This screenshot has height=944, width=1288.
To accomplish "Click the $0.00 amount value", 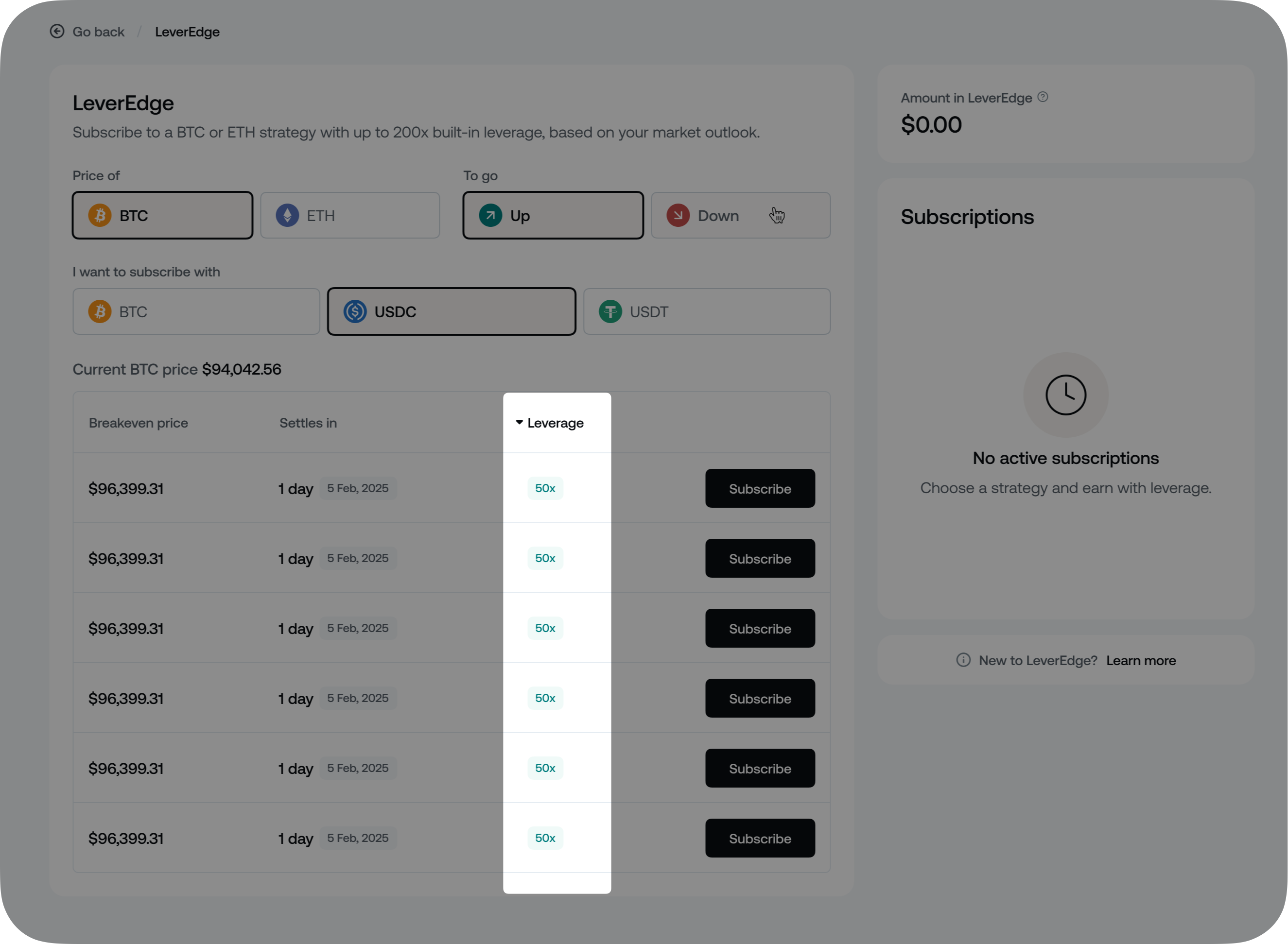I will click(931, 124).
